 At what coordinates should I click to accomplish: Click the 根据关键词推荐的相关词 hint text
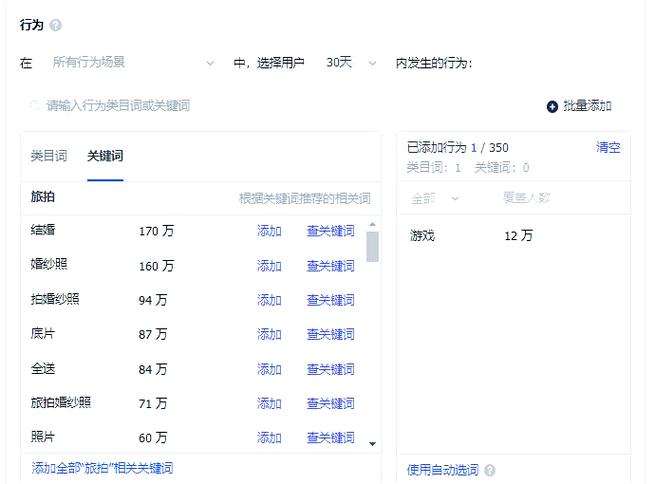[x=305, y=198]
